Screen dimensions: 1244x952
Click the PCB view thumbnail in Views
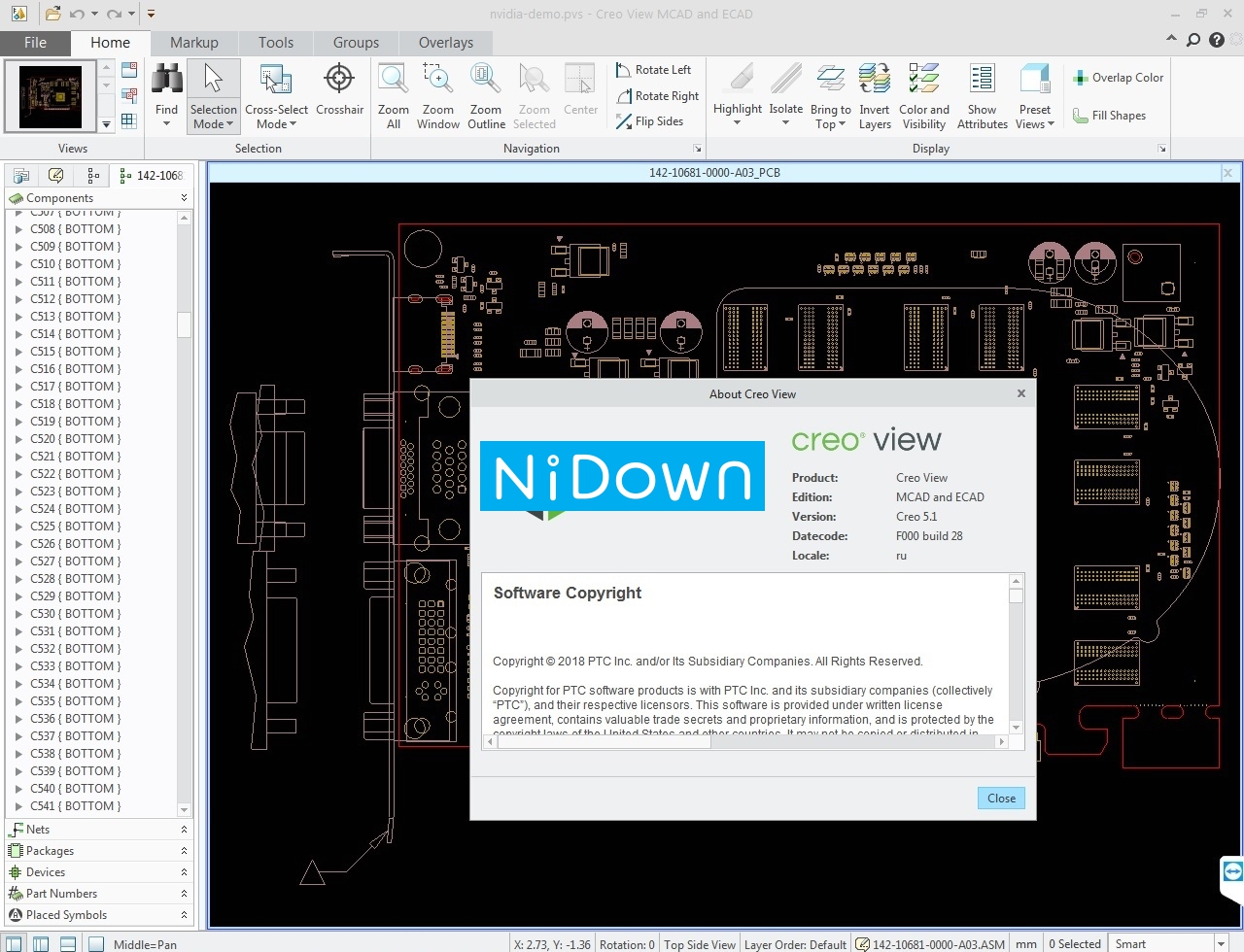[x=51, y=96]
